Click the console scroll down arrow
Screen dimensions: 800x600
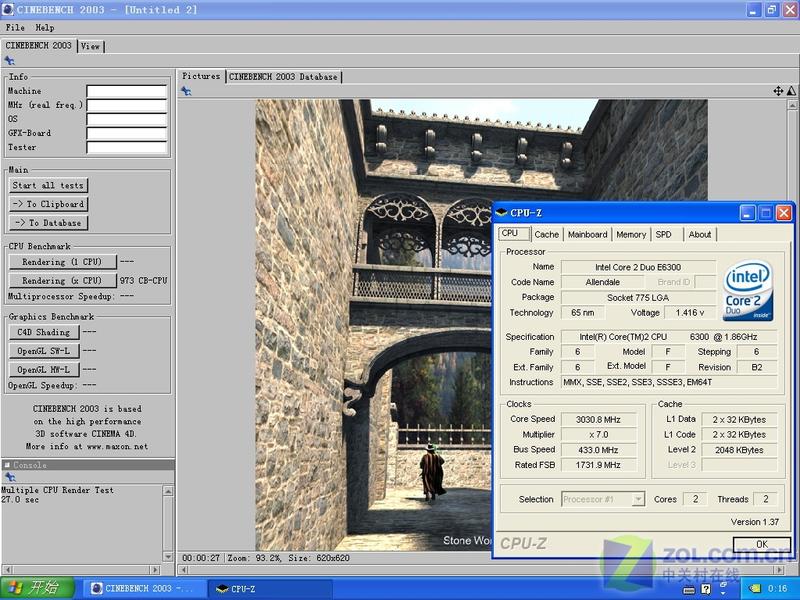pyautogui.click(x=168, y=556)
